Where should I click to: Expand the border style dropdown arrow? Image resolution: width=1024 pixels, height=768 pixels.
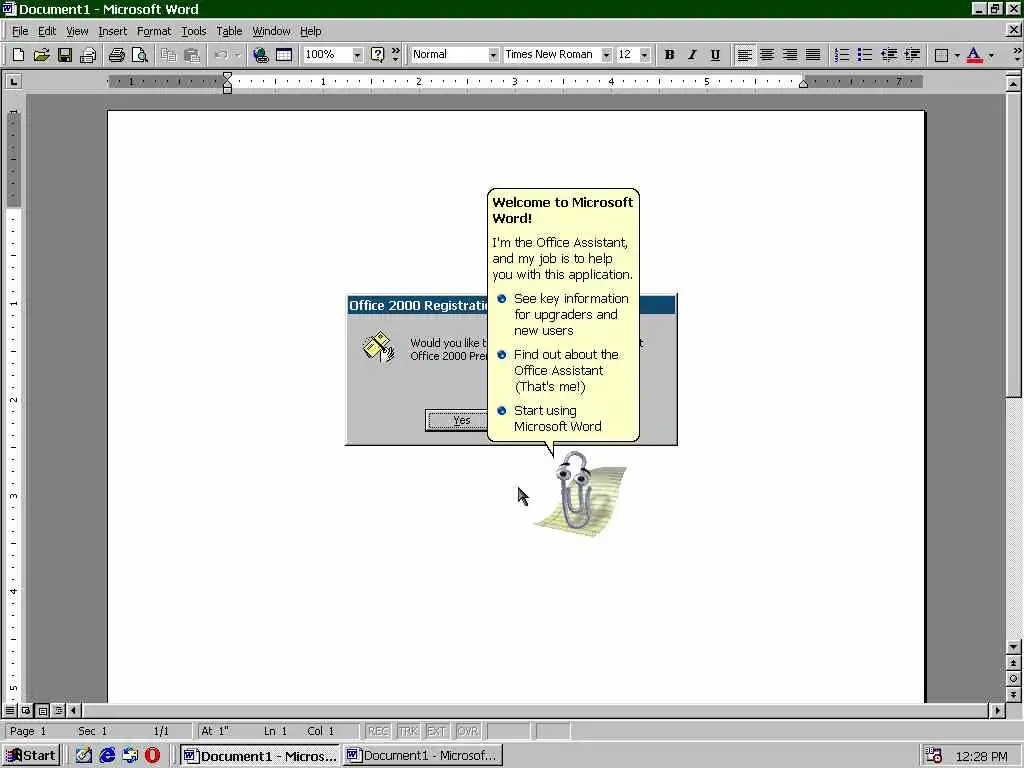point(957,55)
